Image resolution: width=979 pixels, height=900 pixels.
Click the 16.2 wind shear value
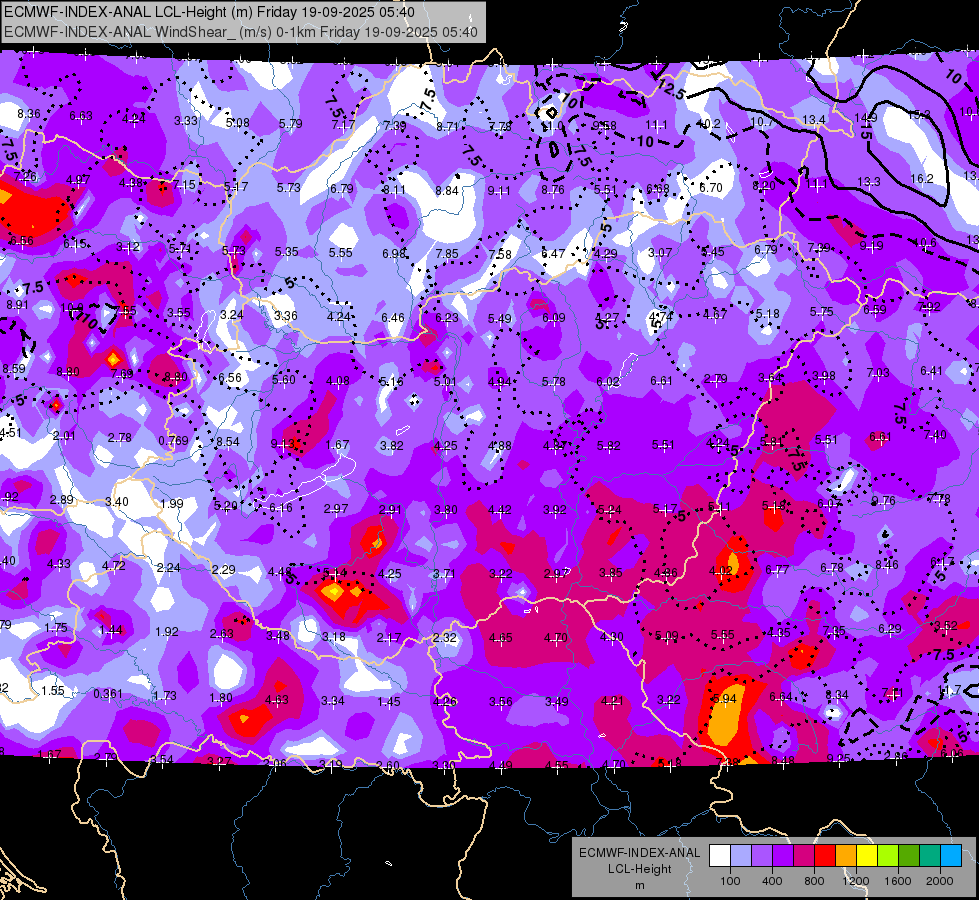point(922,179)
